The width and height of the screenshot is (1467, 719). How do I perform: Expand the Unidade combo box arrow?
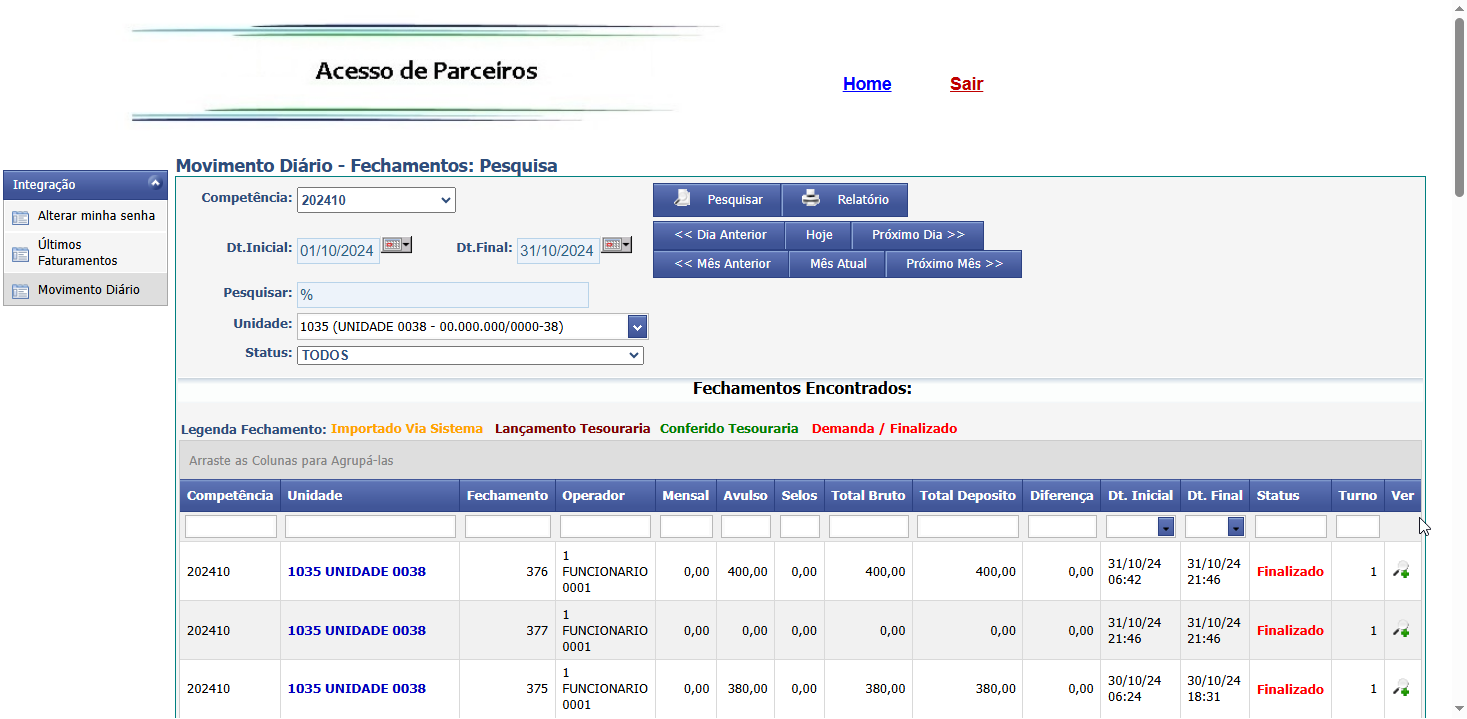(x=637, y=326)
